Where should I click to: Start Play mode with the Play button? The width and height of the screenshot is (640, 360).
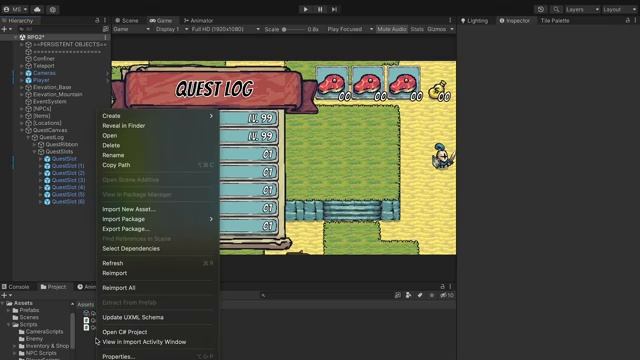(305, 9)
